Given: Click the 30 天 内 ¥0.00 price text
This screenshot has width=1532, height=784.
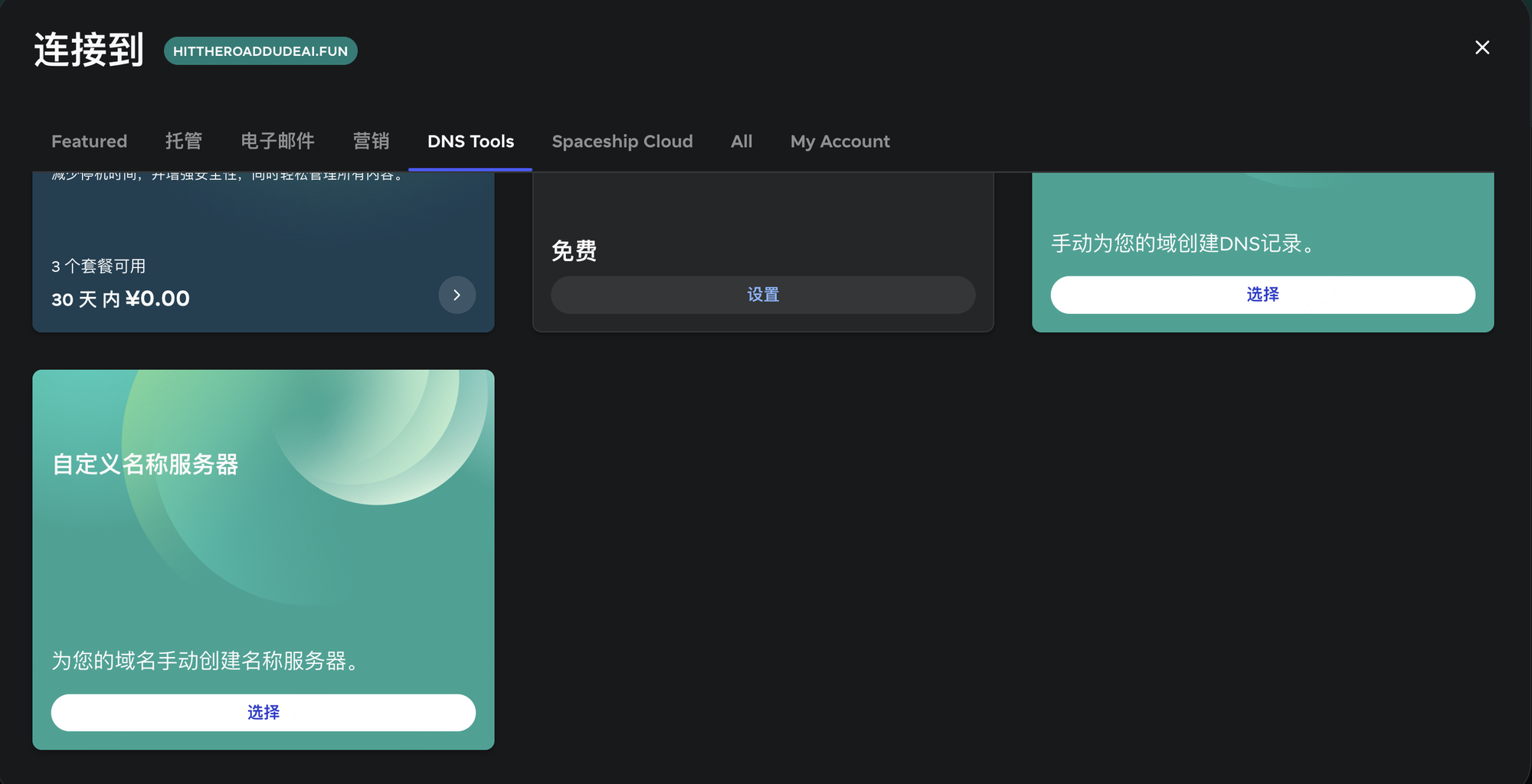Looking at the screenshot, I should (120, 299).
